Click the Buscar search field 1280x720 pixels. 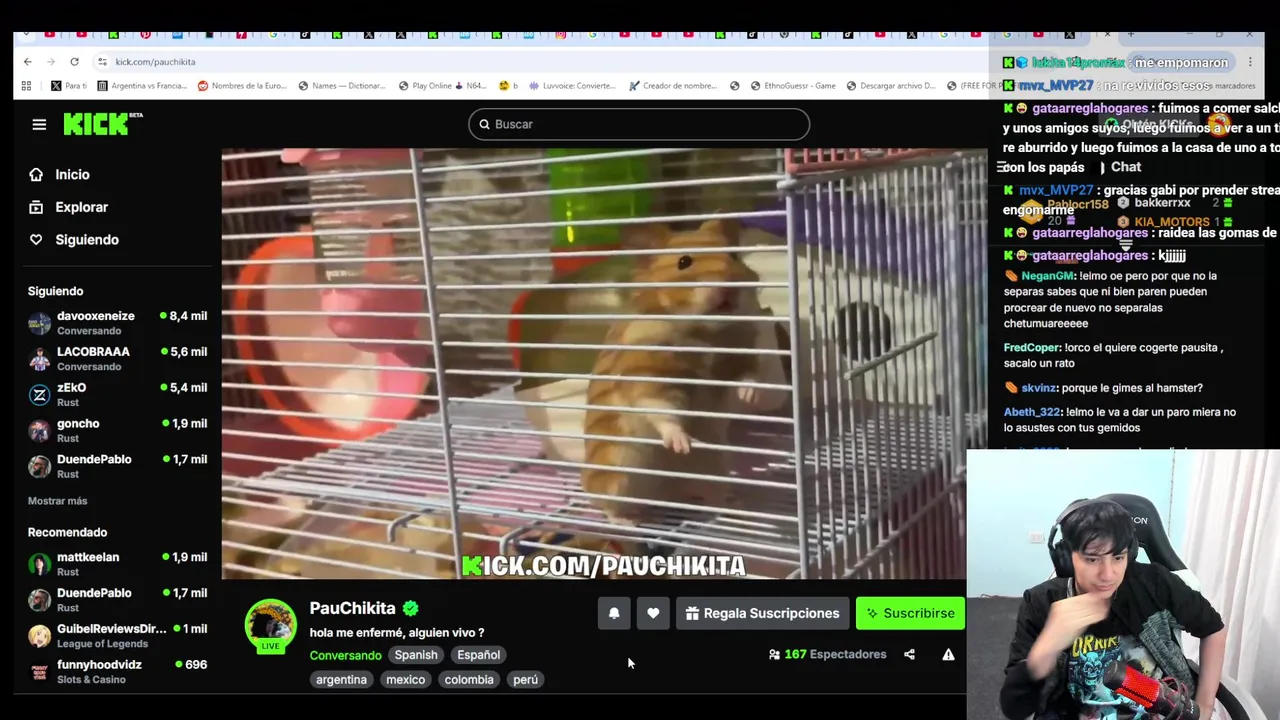pos(639,124)
